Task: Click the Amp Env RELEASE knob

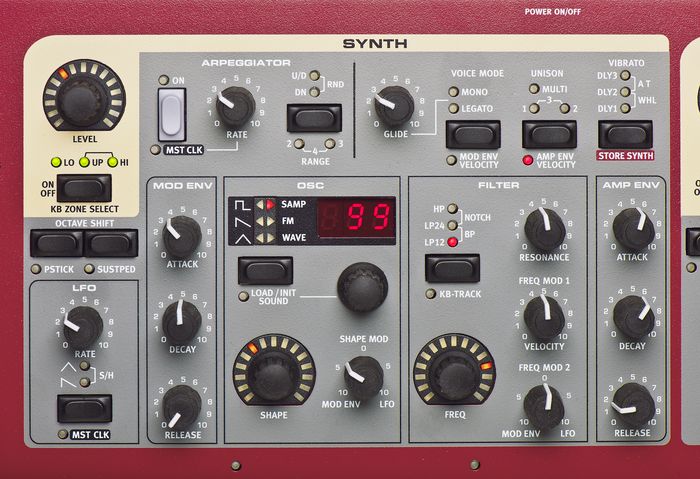Action: (x=633, y=404)
